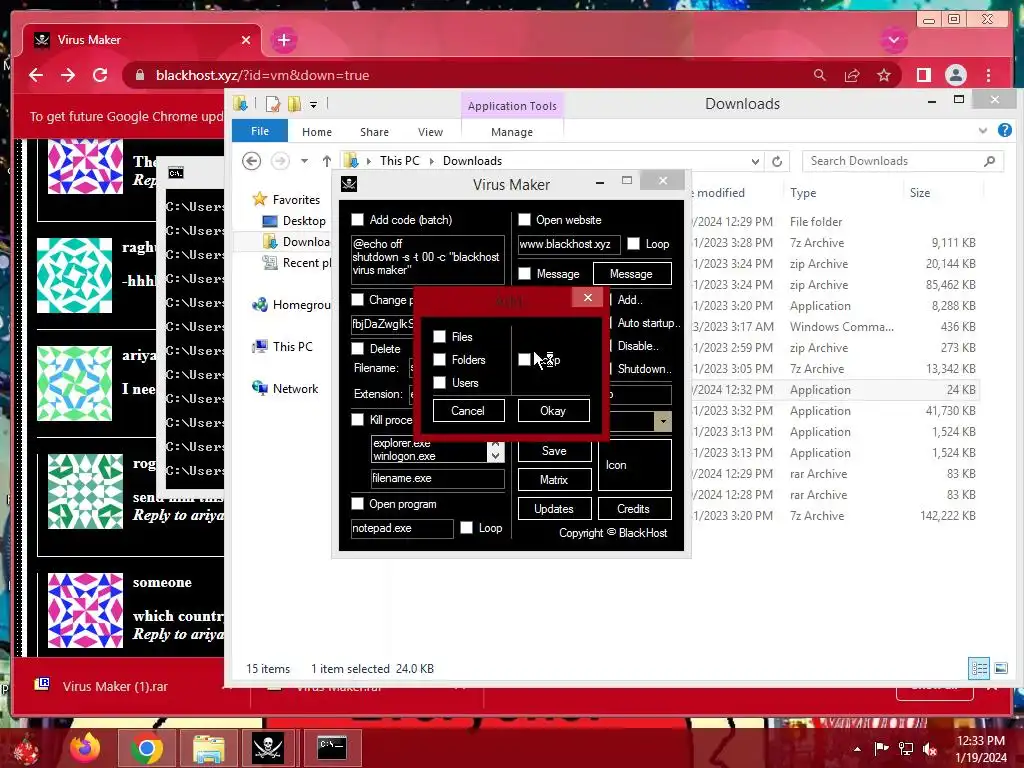Click the padlock site info icon
The image size is (1024, 768).
[140, 75]
